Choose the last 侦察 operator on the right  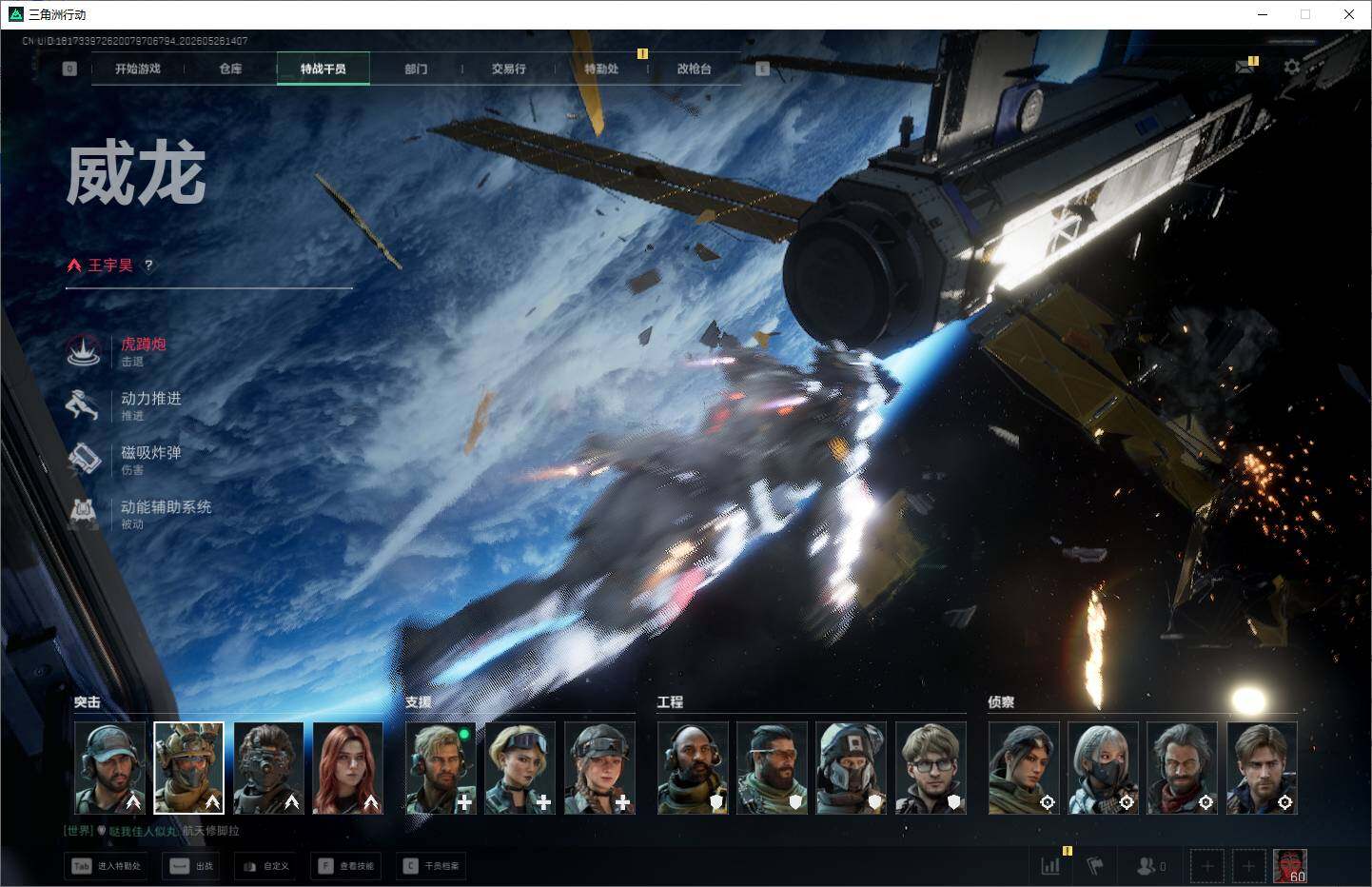point(1263,768)
